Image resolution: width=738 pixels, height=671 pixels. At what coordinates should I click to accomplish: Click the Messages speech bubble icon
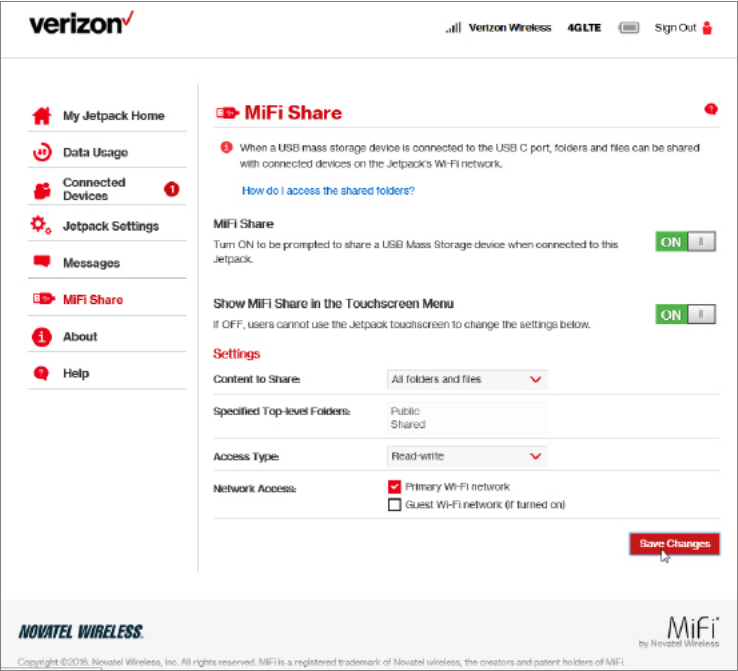point(42,261)
